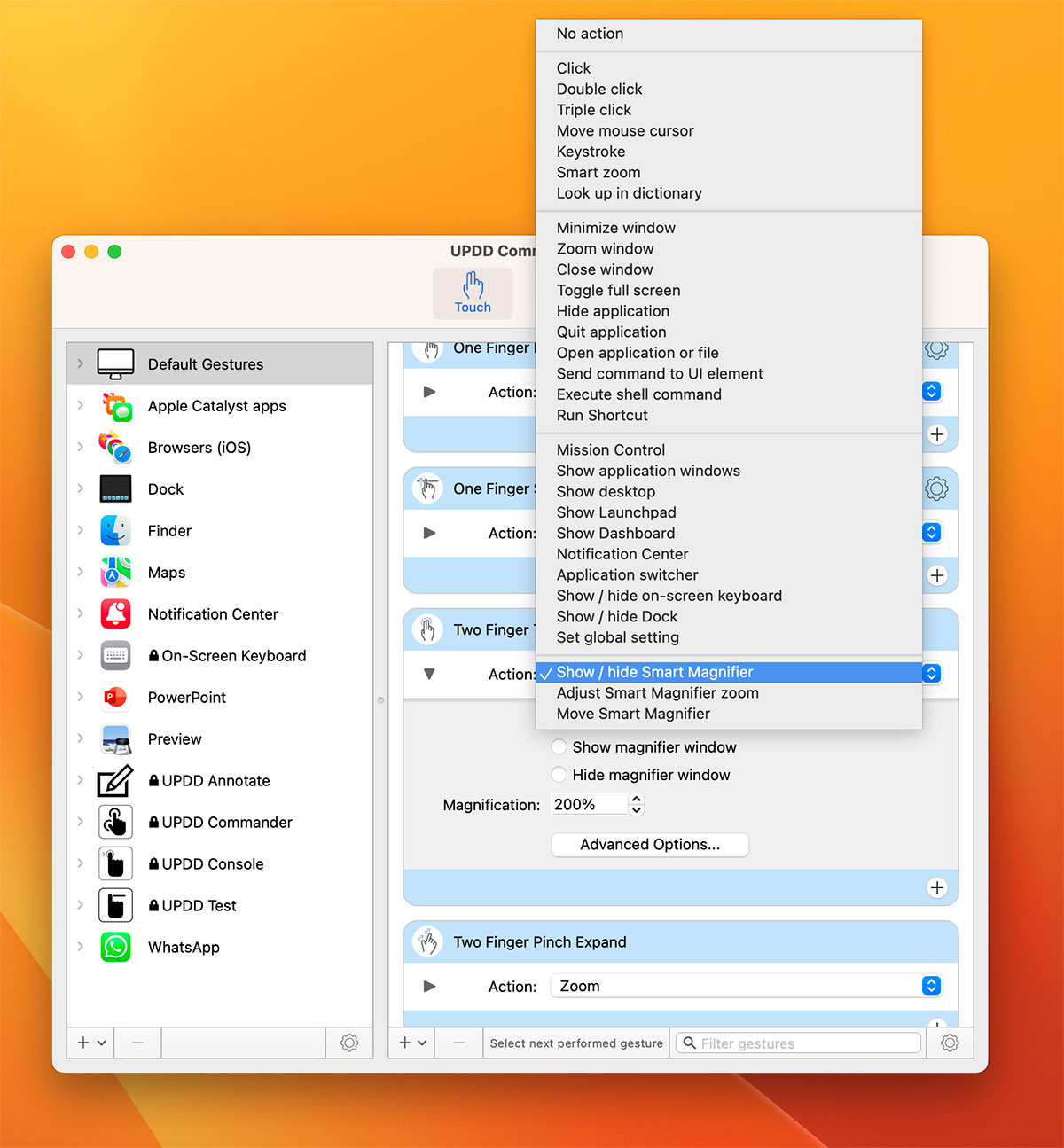
Task: Select Show / hide on-screen keyboard action
Action: pos(669,596)
